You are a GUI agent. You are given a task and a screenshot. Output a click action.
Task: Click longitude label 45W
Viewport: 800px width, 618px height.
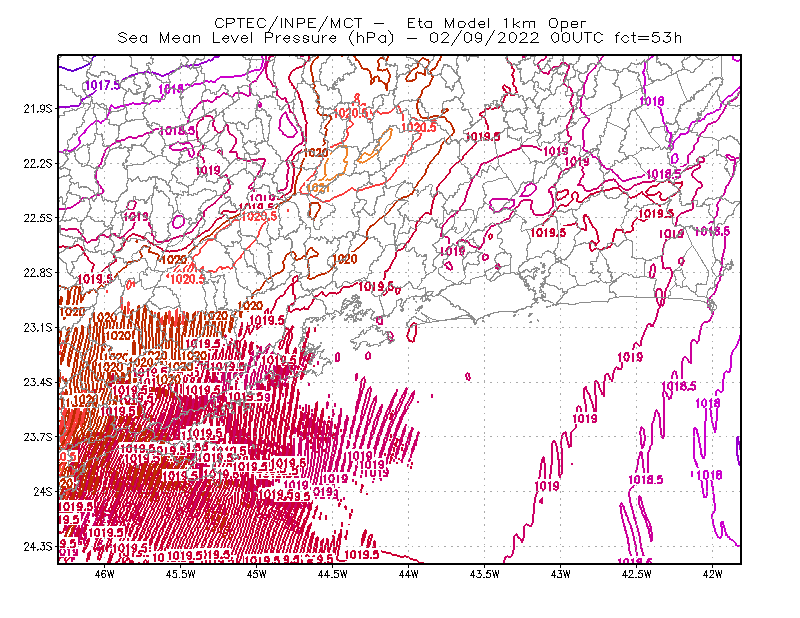point(257,574)
